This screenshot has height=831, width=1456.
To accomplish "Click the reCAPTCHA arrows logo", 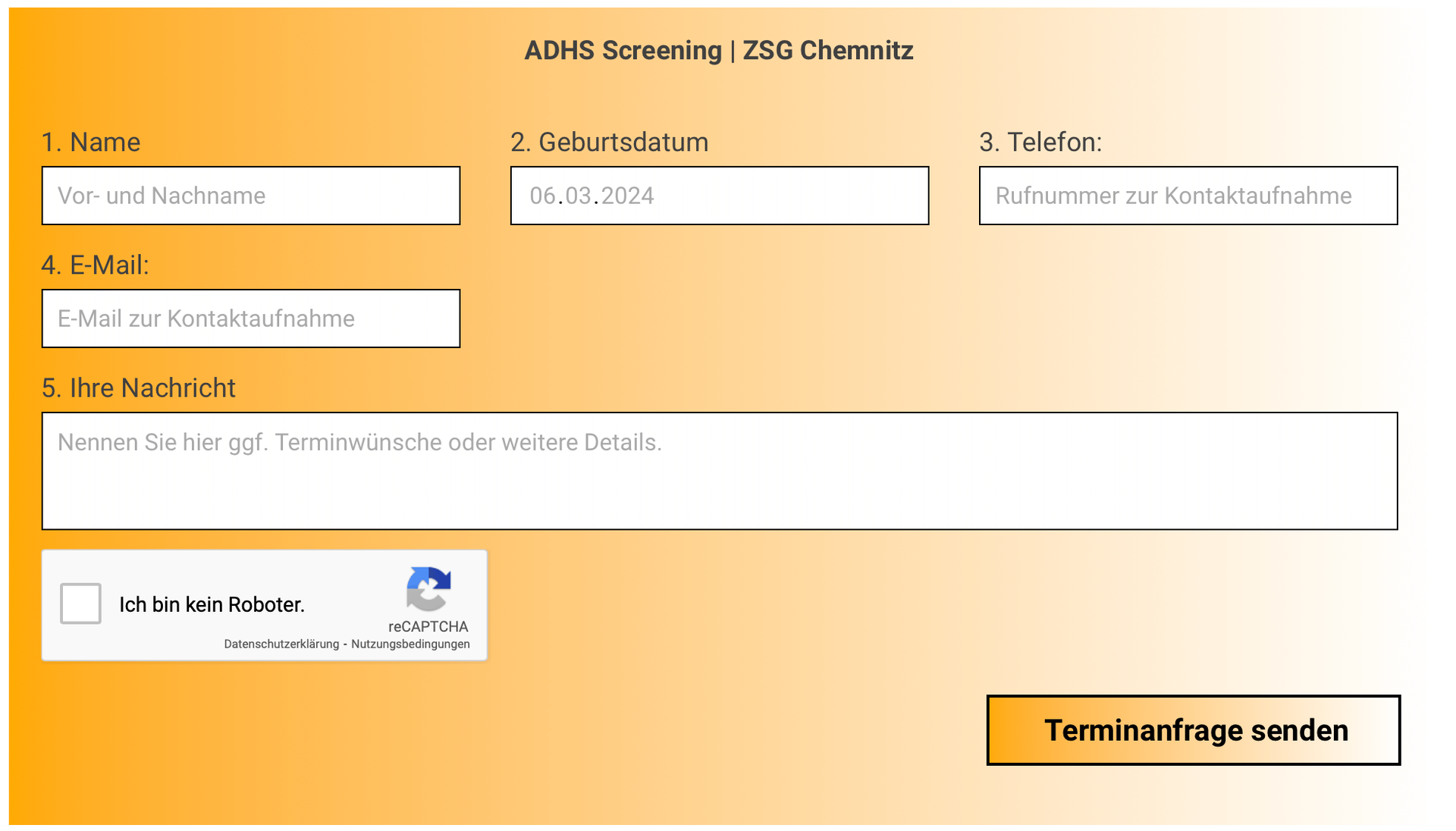I will (428, 589).
